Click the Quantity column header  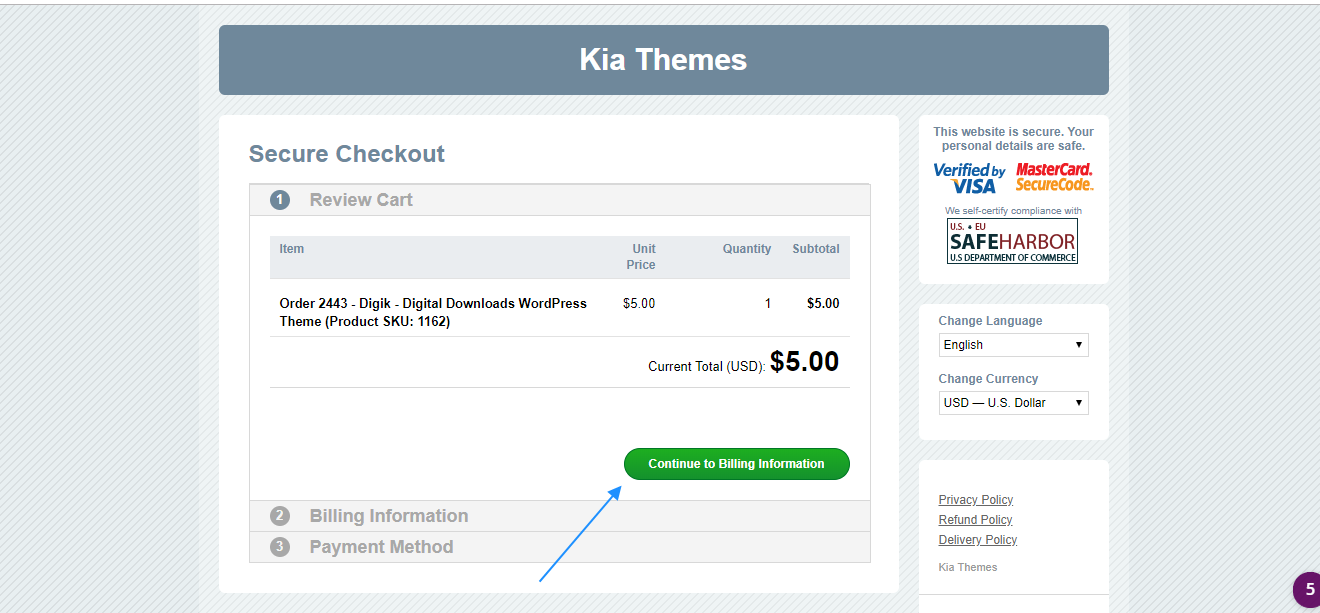[747, 249]
